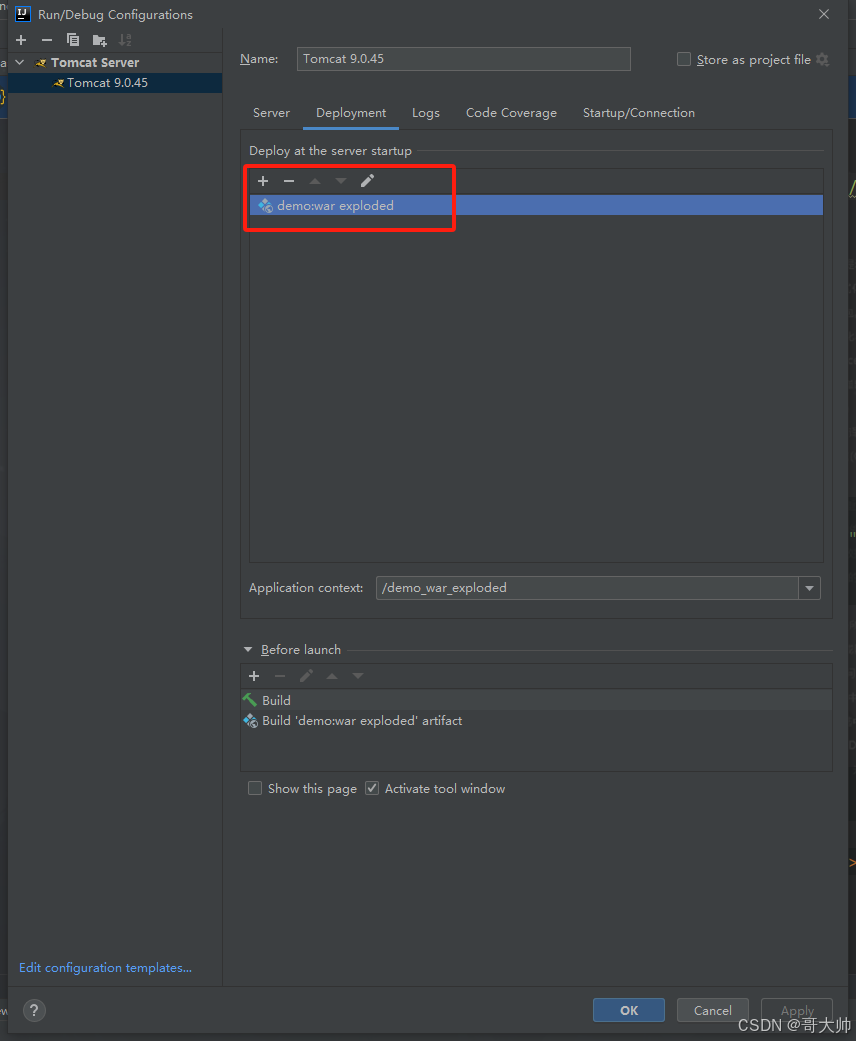The height and width of the screenshot is (1041, 856).
Task: Confirm with the OK button
Action: click(629, 1010)
